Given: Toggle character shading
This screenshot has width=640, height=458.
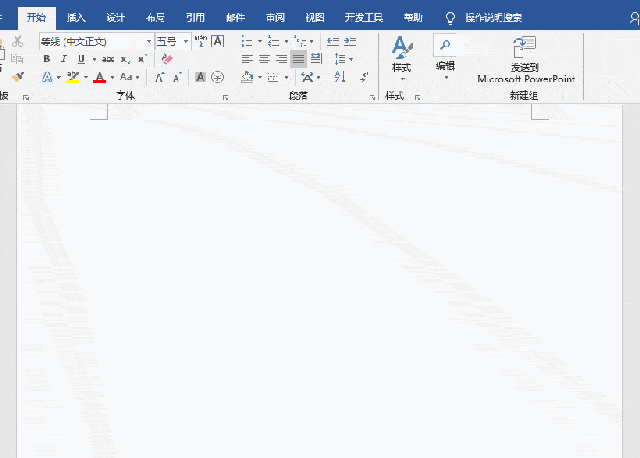Looking at the screenshot, I should click(200, 77).
